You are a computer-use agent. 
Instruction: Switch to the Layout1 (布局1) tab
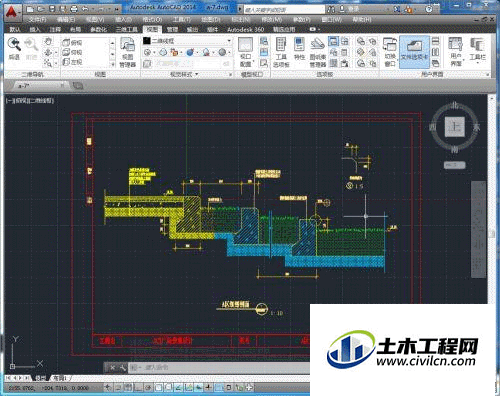60,378
